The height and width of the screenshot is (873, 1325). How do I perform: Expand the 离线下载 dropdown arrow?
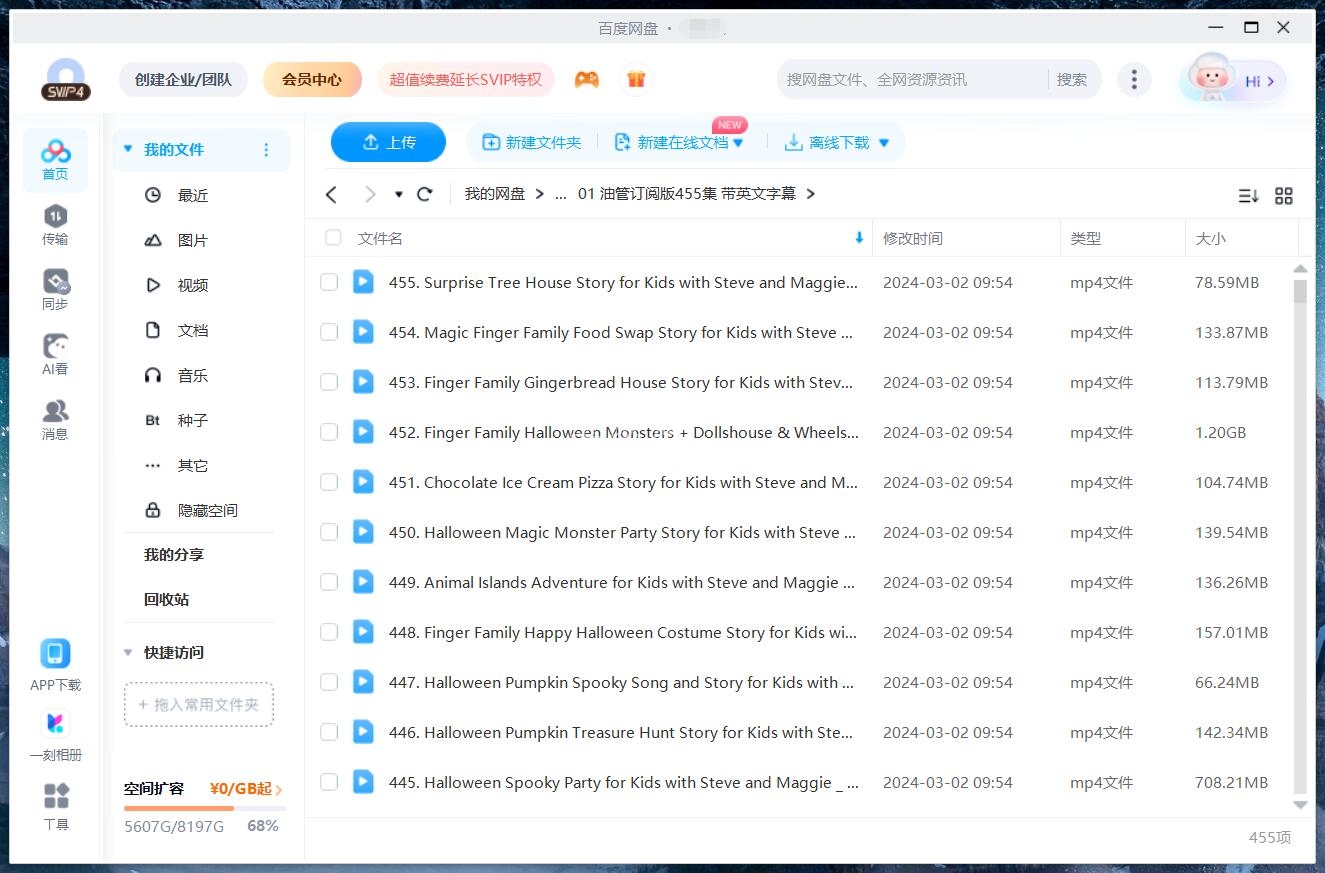[884, 143]
